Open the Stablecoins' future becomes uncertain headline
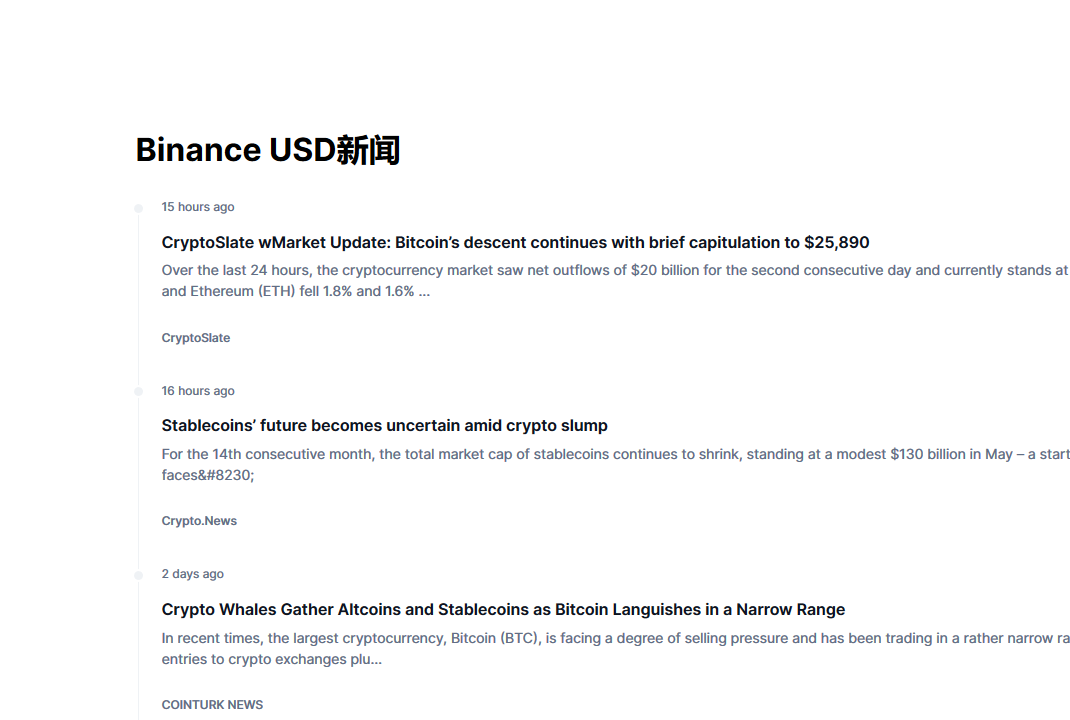 384,426
